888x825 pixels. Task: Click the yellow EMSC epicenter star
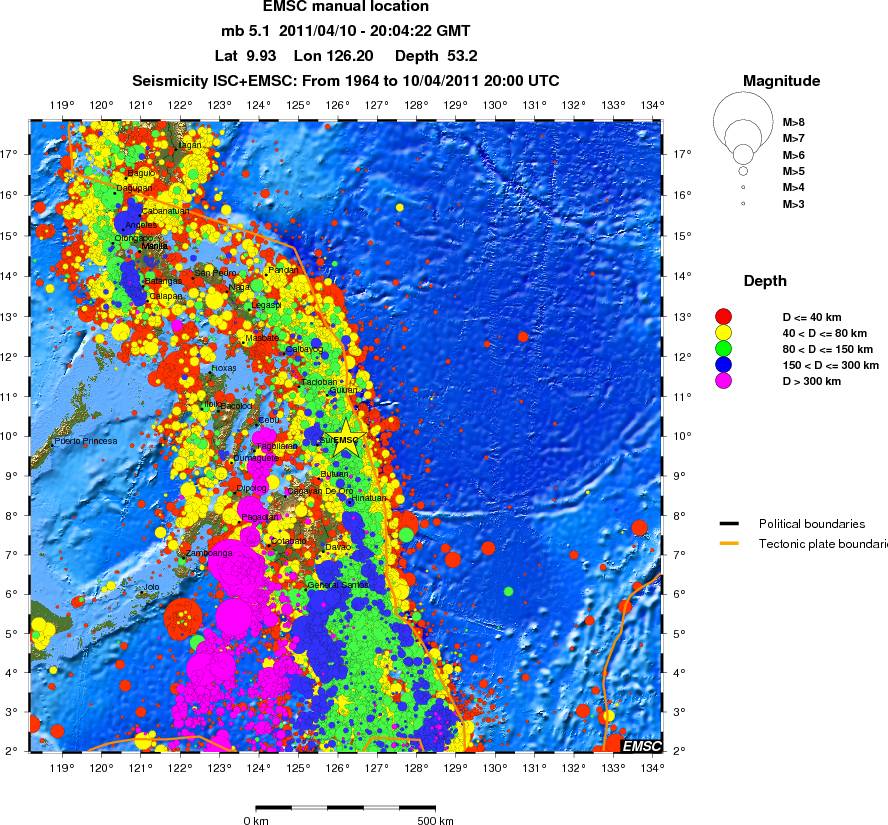click(345, 439)
